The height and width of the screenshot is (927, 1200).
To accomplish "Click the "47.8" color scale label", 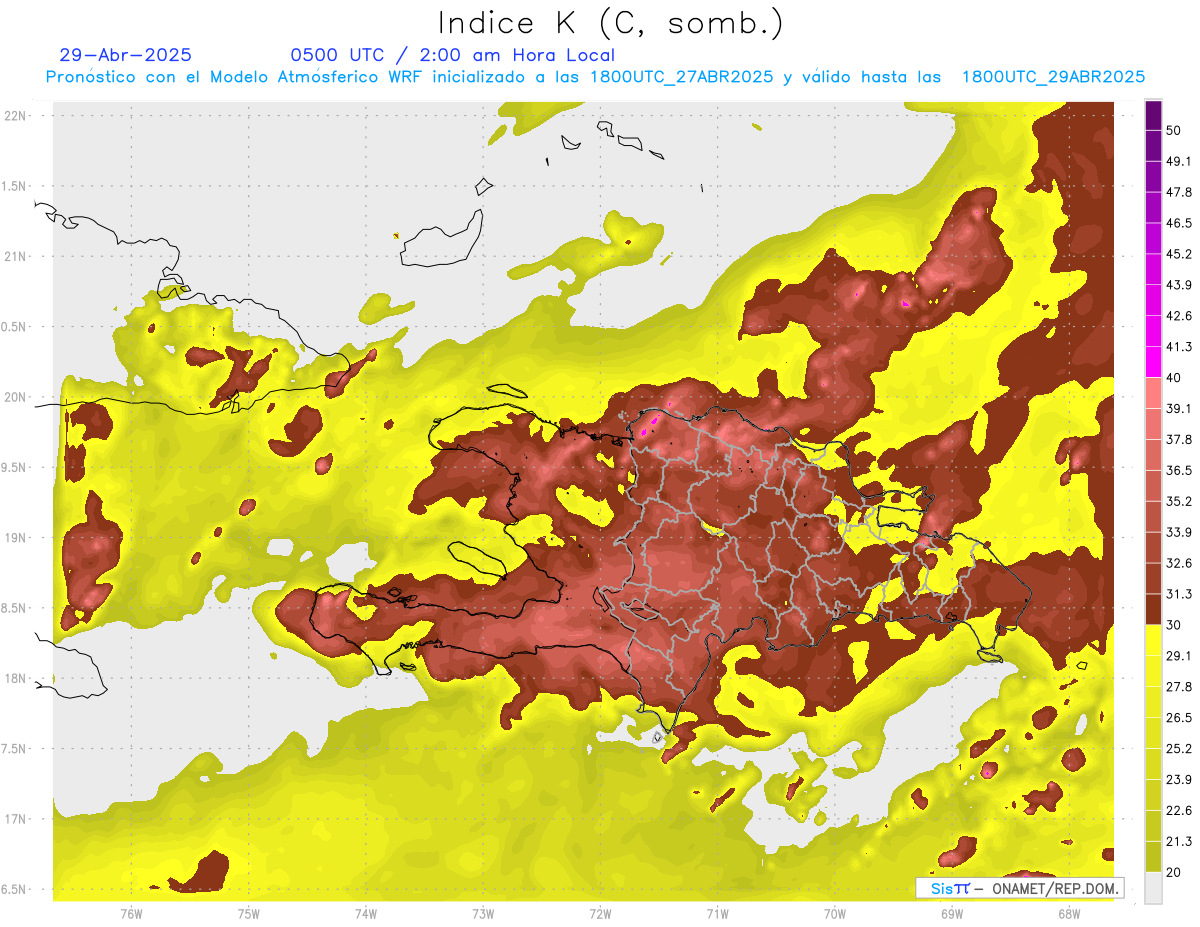I will click(x=1179, y=192).
